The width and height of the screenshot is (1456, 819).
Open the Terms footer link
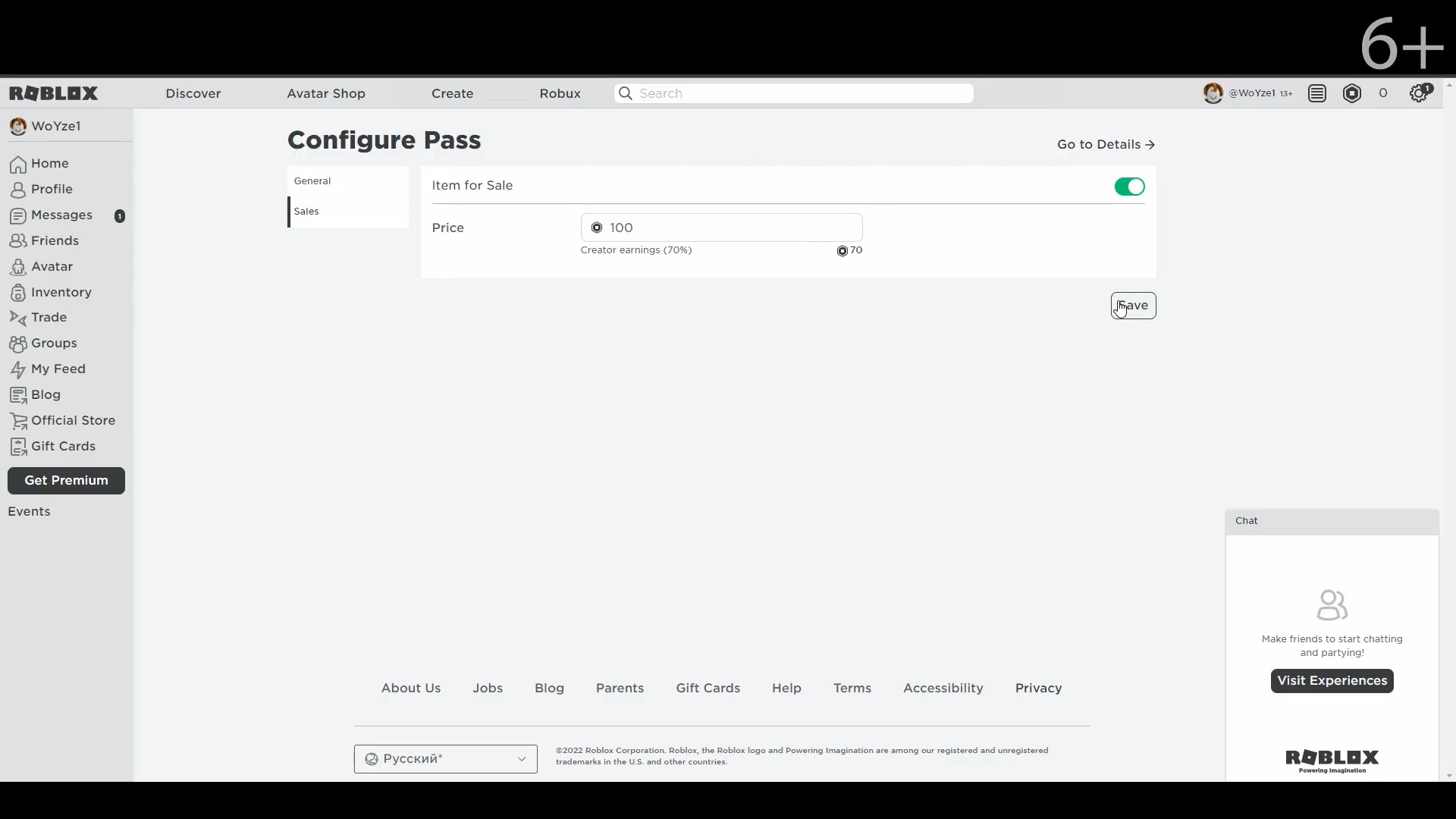pos(852,689)
